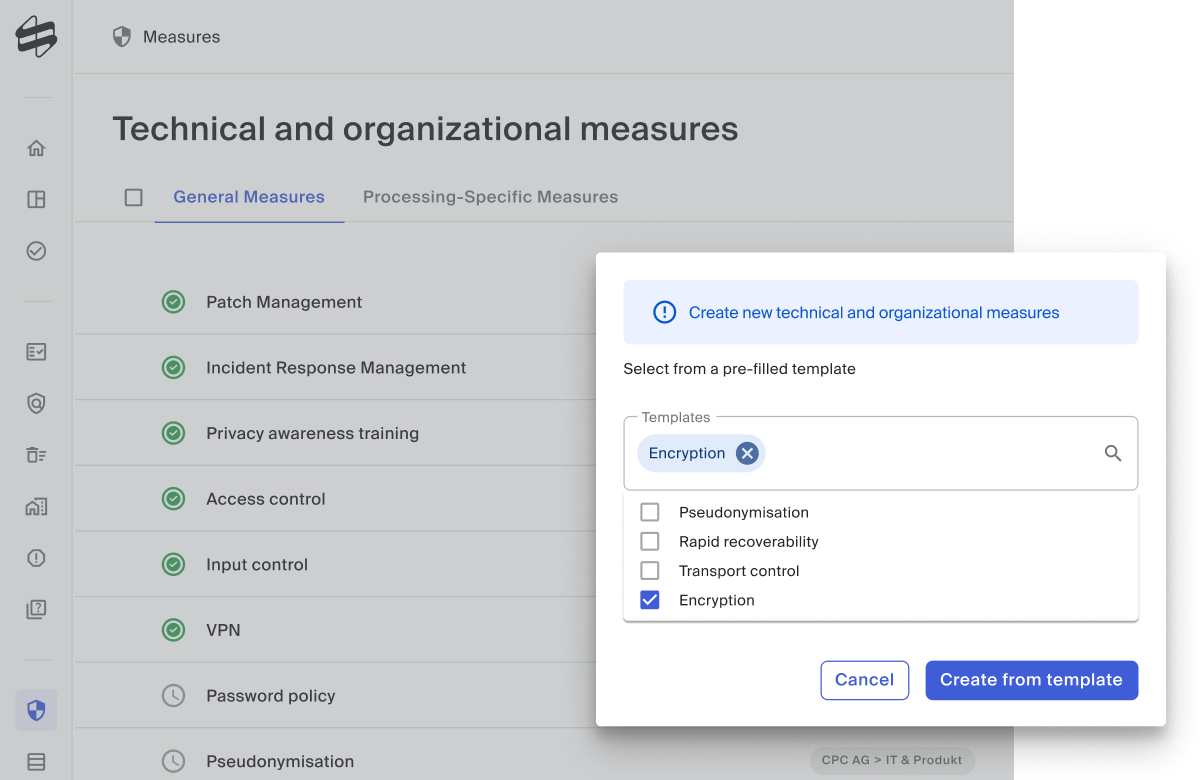Click Cancel in the dialog
The width and height of the screenshot is (1200, 780).
(x=864, y=680)
